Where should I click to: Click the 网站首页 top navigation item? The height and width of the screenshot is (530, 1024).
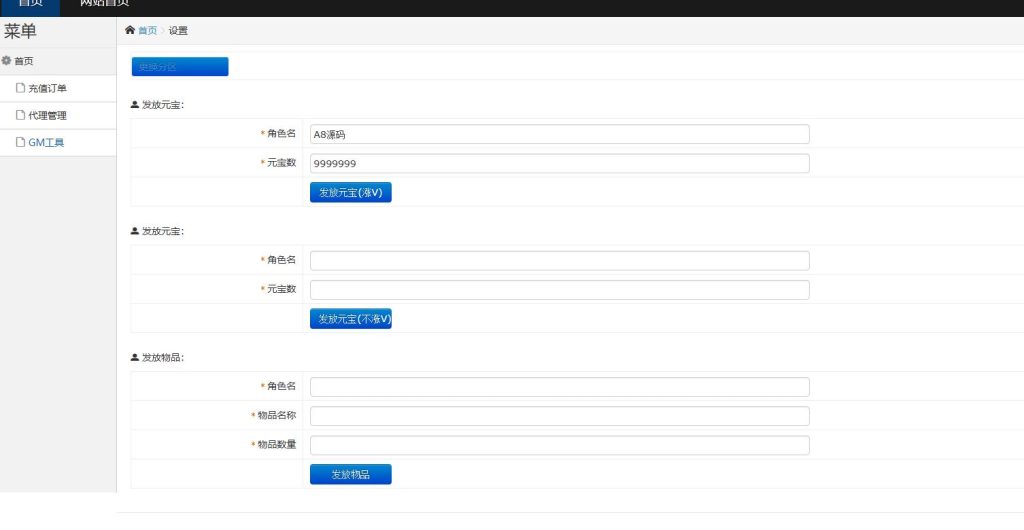(x=104, y=4)
